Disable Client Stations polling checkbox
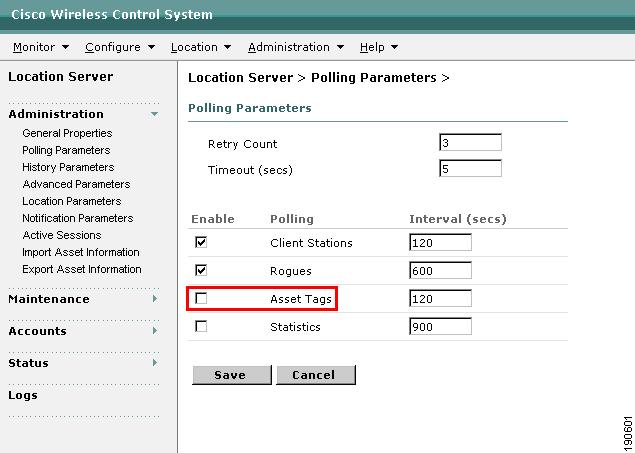Image resolution: width=635 pixels, height=453 pixels. coord(201,242)
